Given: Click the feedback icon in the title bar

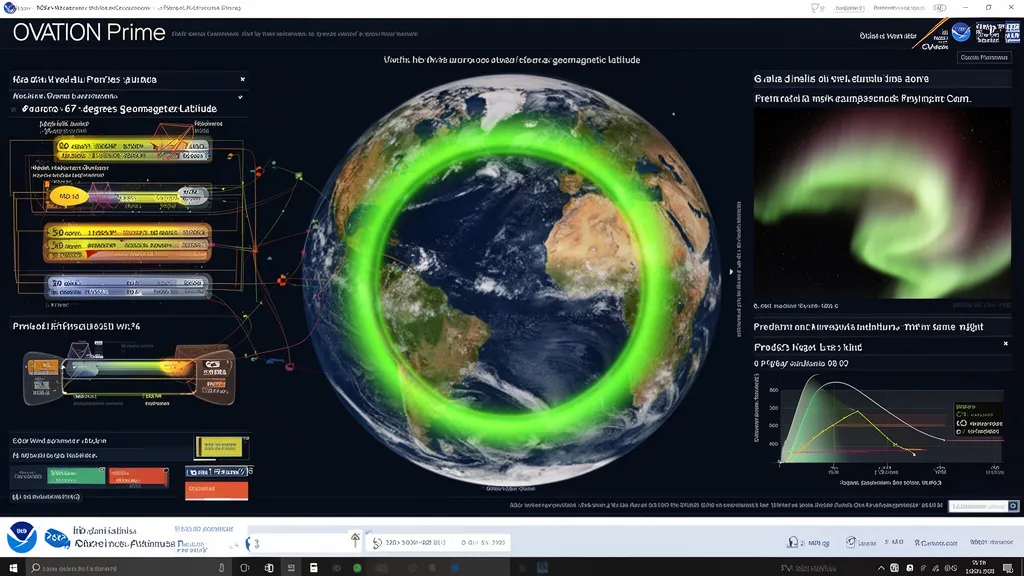Looking at the screenshot, I should pyautogui.click(x=817, y=8).
